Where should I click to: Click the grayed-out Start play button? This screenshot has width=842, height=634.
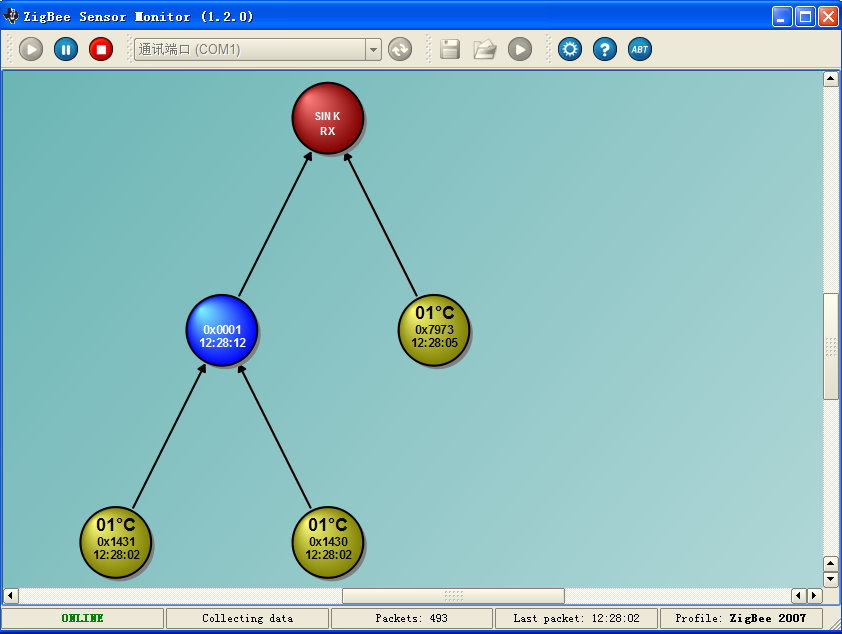pos(31,49)
